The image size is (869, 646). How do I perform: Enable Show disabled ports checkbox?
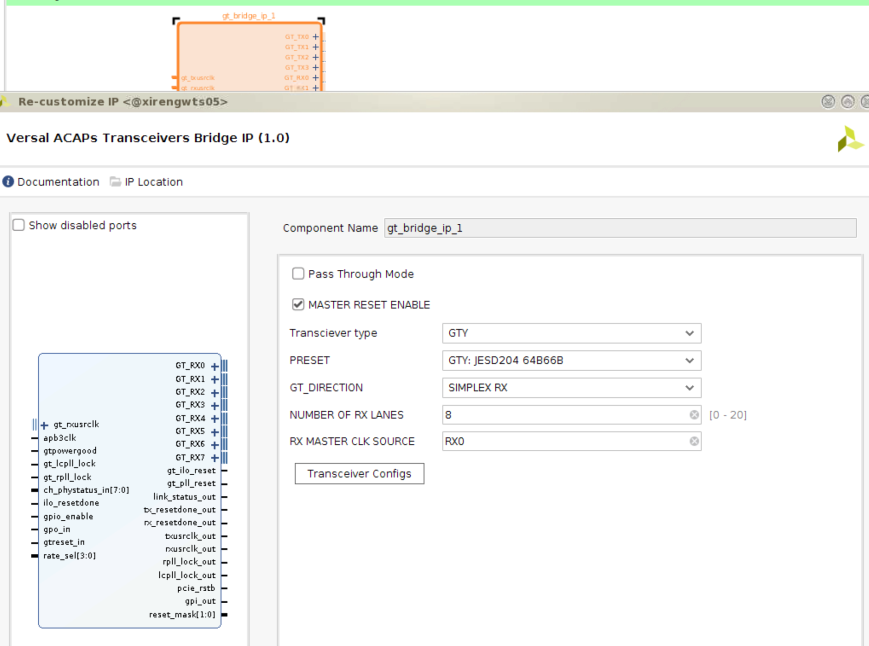tap(19, 225)
